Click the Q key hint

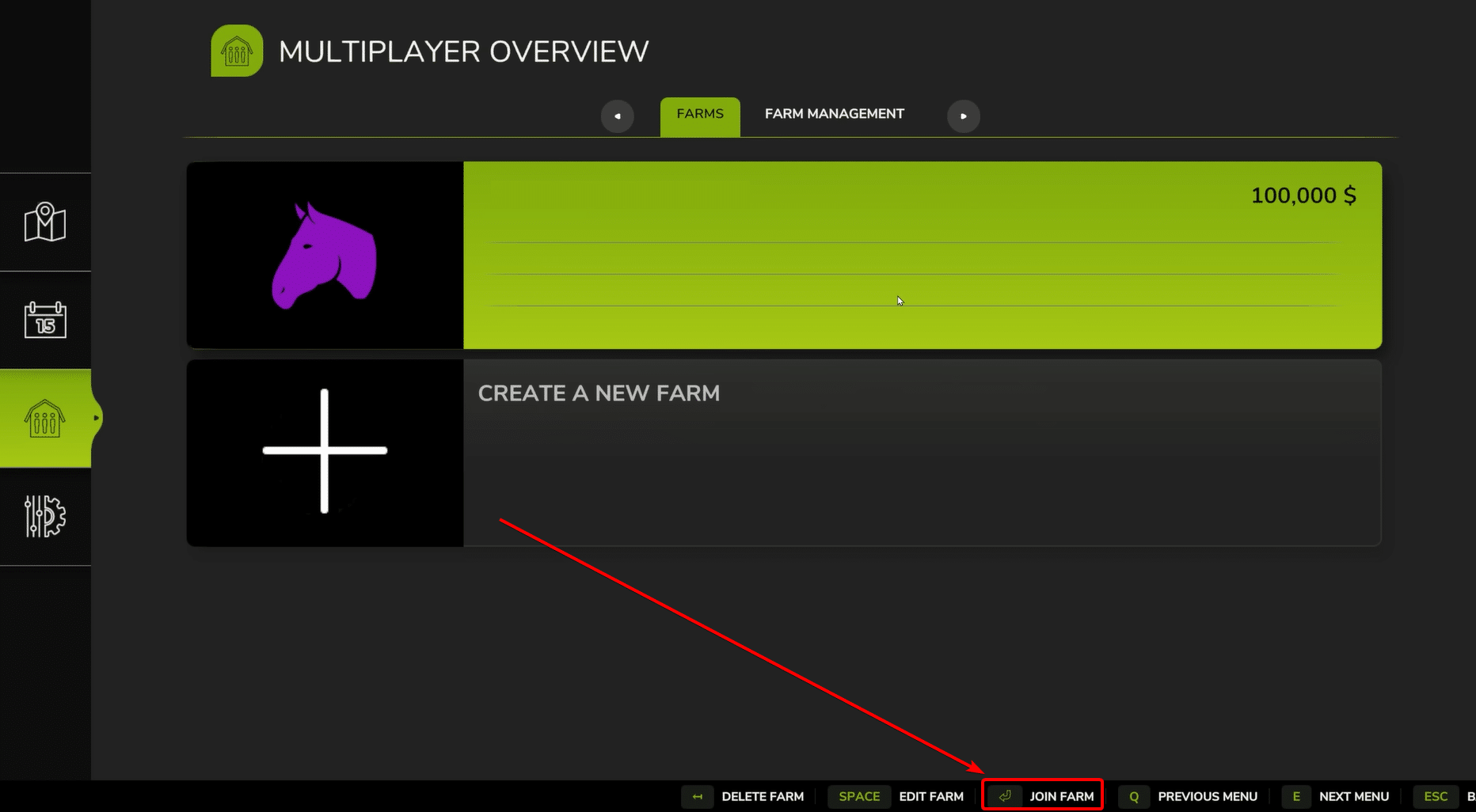(1134, 796)
